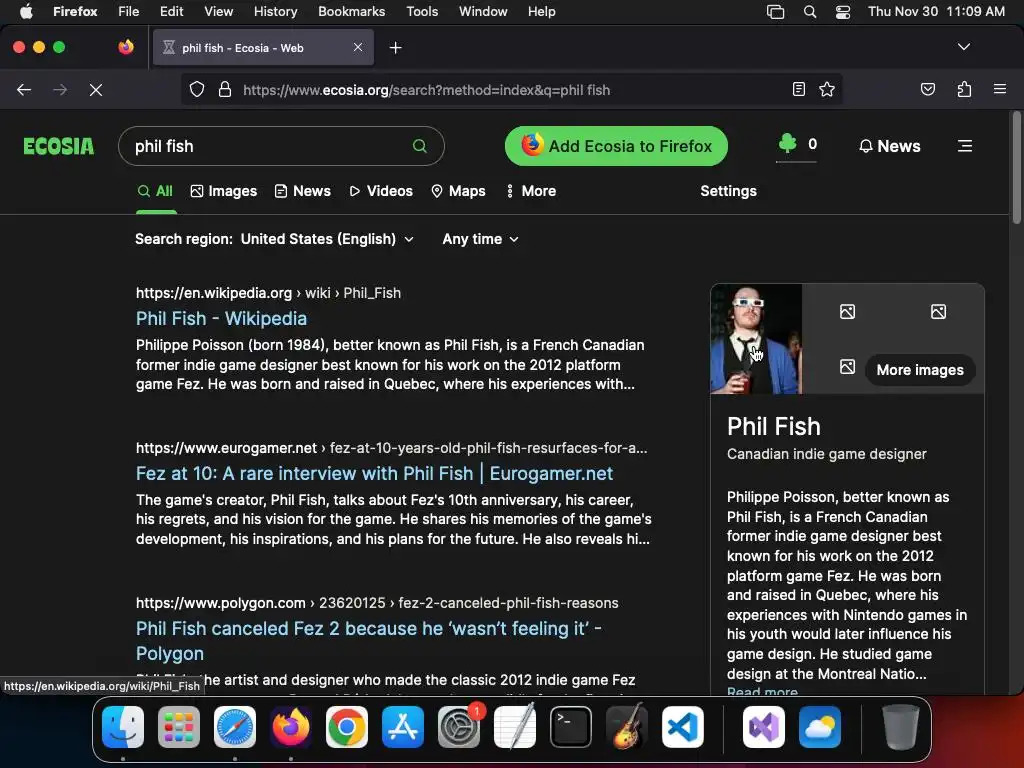
Task: Close the phil fish Ecosia tab
Action: pyautogui.click(x=358, y=47)
